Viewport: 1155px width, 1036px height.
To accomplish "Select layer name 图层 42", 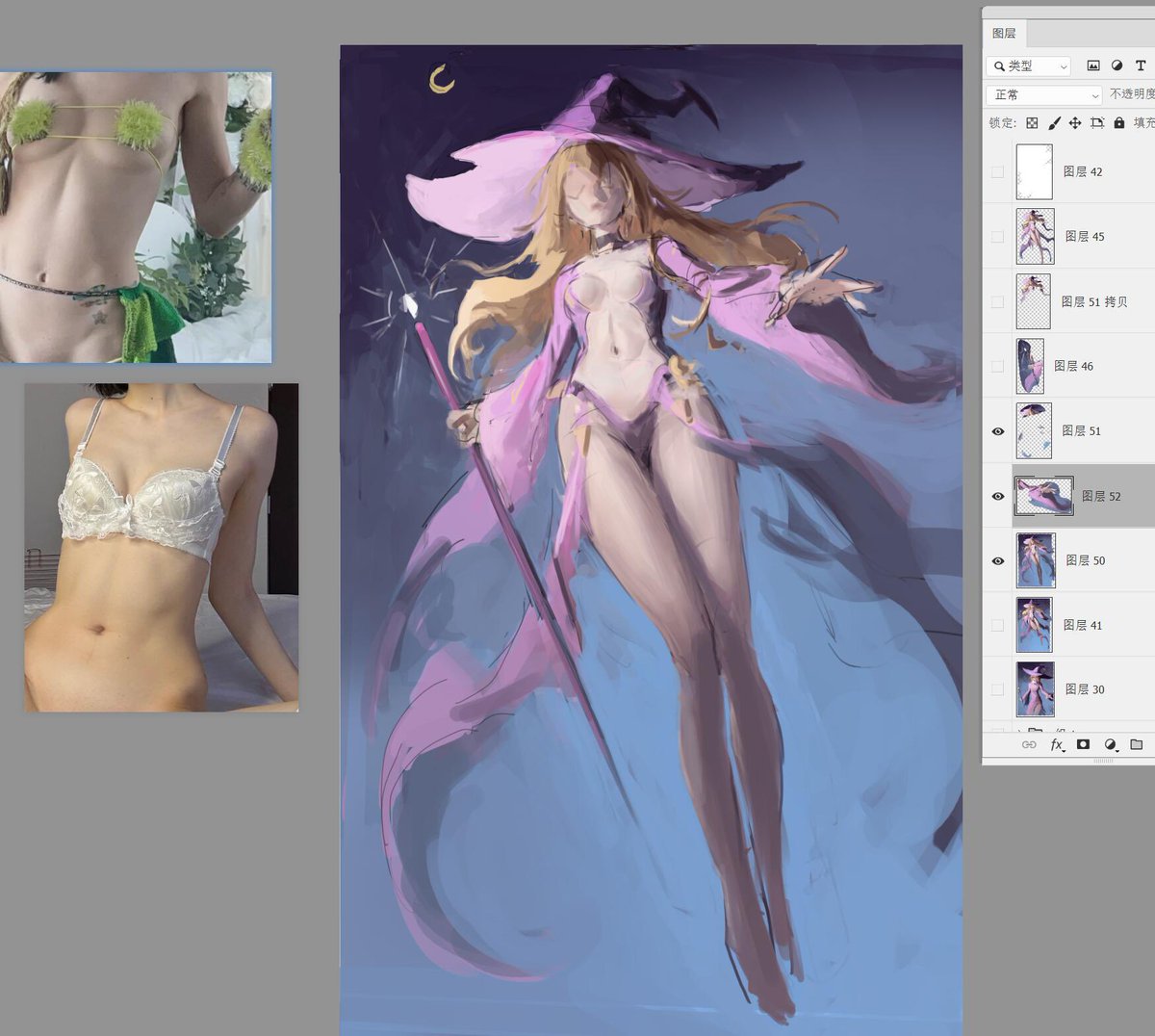I will (1083, 171).
